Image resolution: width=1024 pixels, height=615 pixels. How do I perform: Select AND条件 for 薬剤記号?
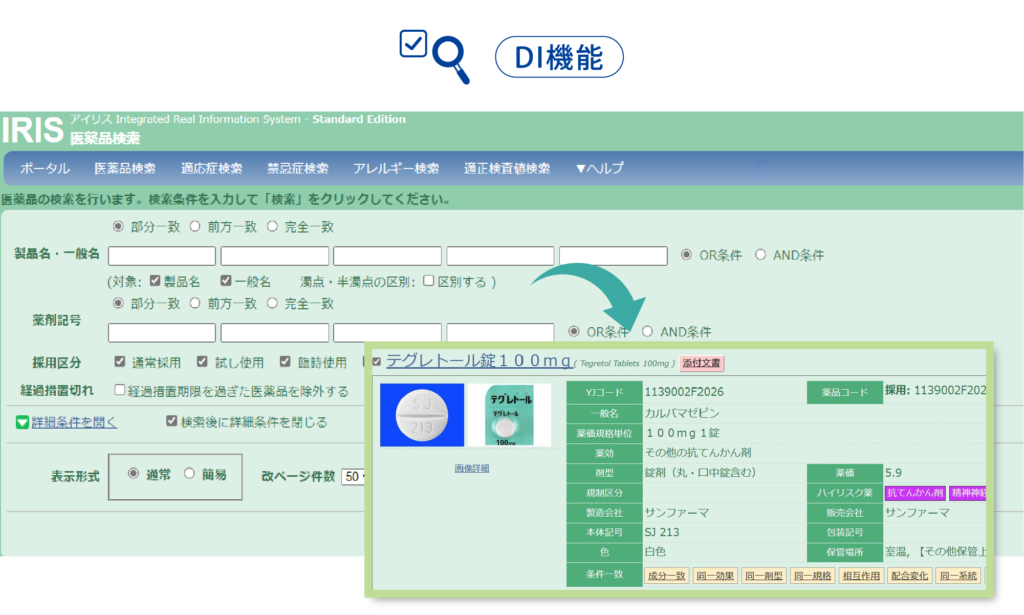pyautogui.click(x=647, y=332)
